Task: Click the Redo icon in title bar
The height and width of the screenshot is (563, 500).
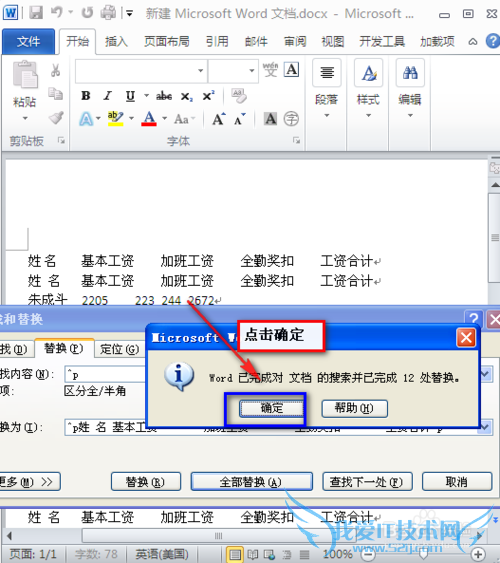Action: [x=87, y=13]
